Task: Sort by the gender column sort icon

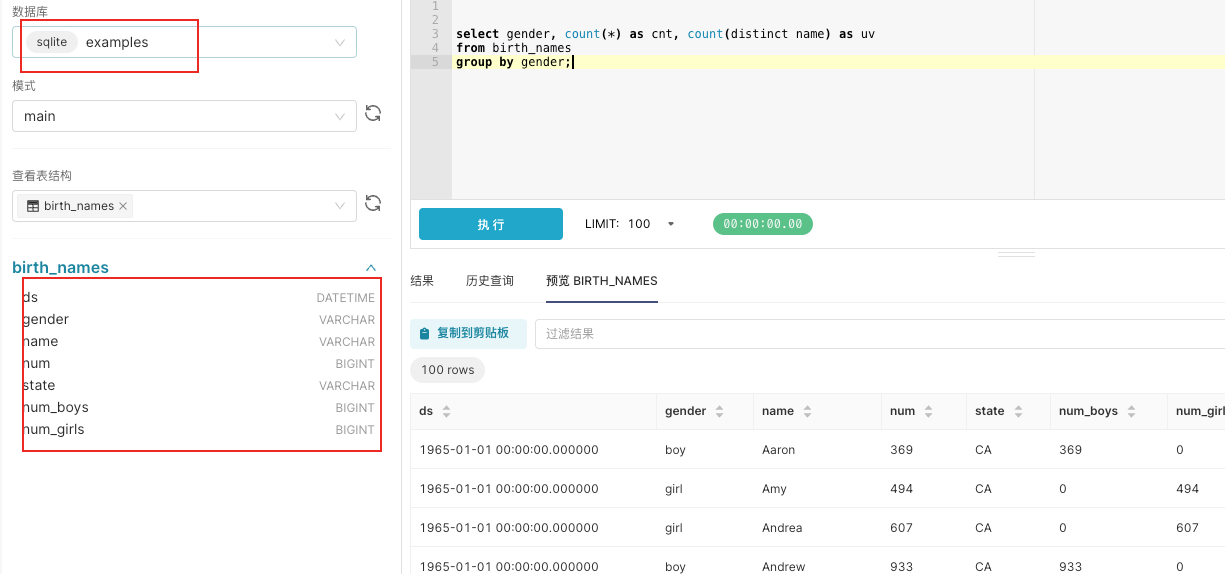Action: tap(719, 411)
